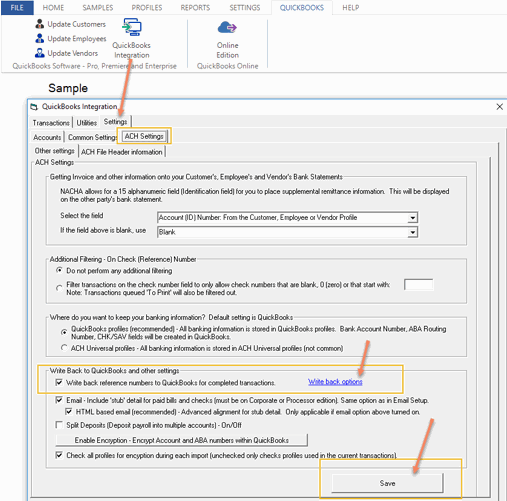Click the QuickBooks Integration dialog title icon
Image resolution: width=507 pixels, height=501 pixels.
tap(34, 107)
